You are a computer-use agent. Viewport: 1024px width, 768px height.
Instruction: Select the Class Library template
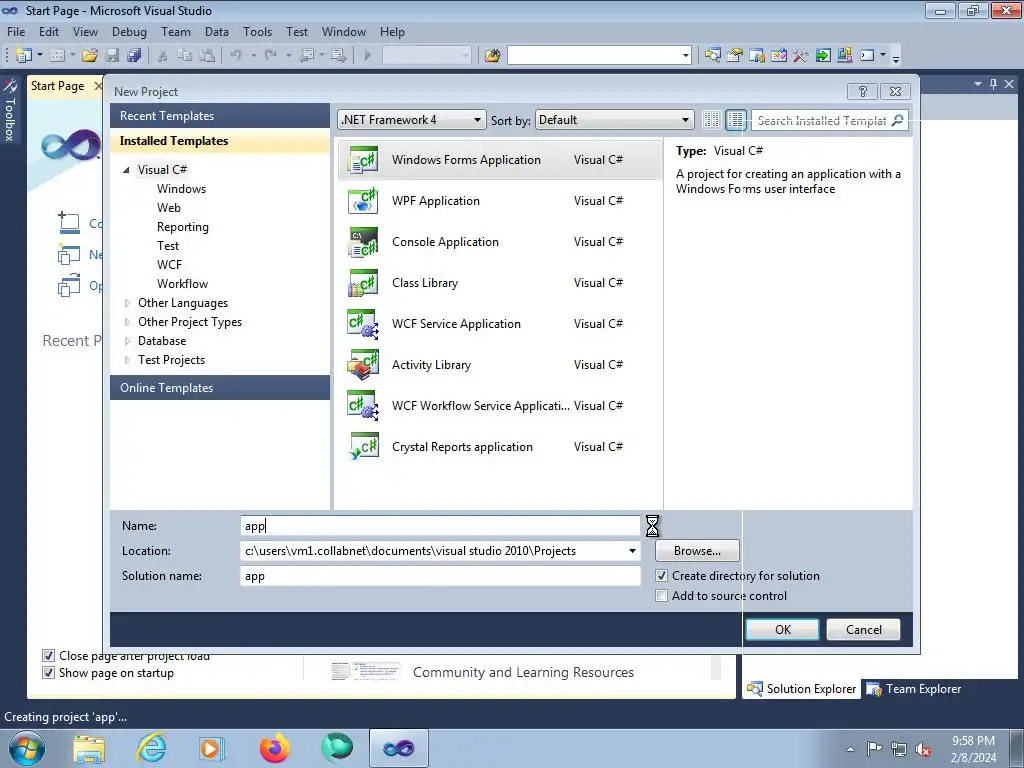click(x=500, y=283)
